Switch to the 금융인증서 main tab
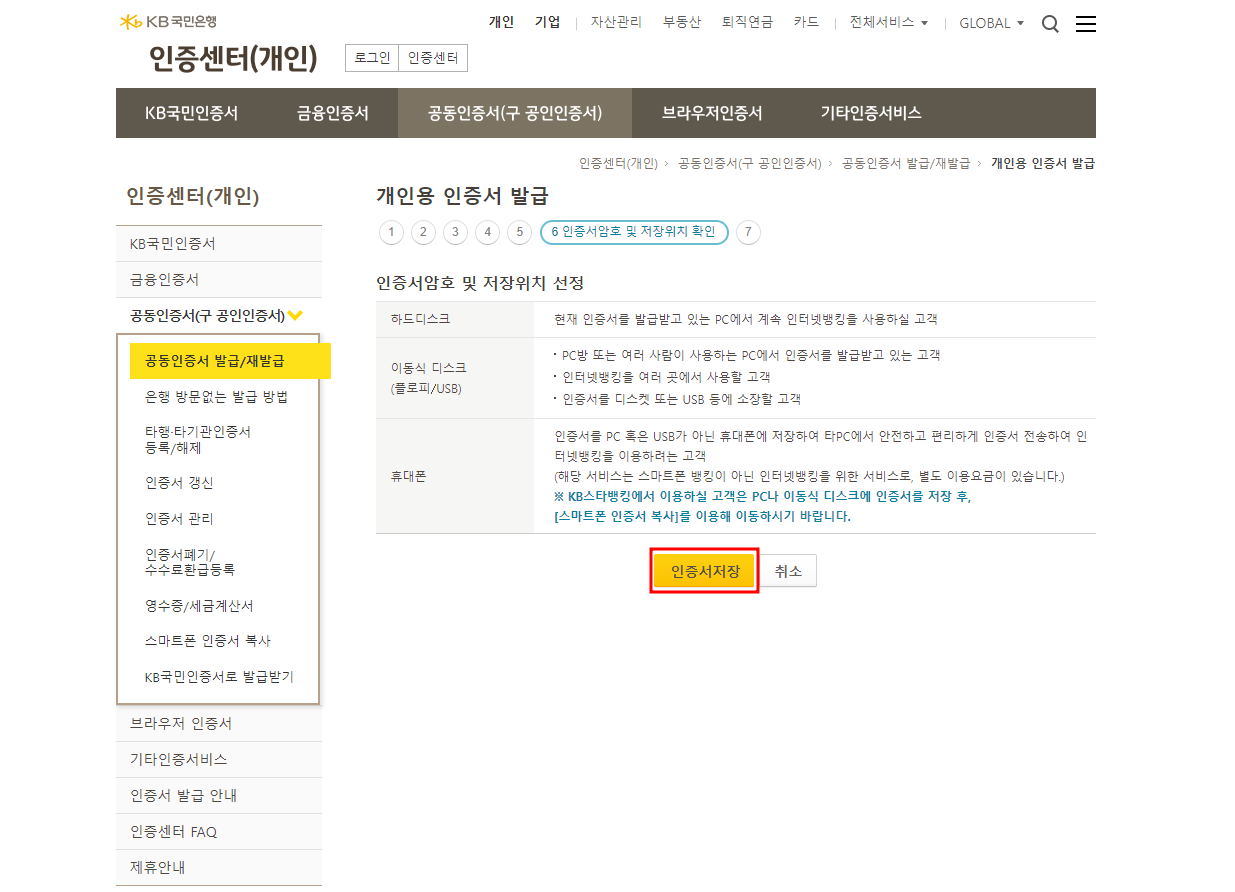 click(x=333, y=113)
